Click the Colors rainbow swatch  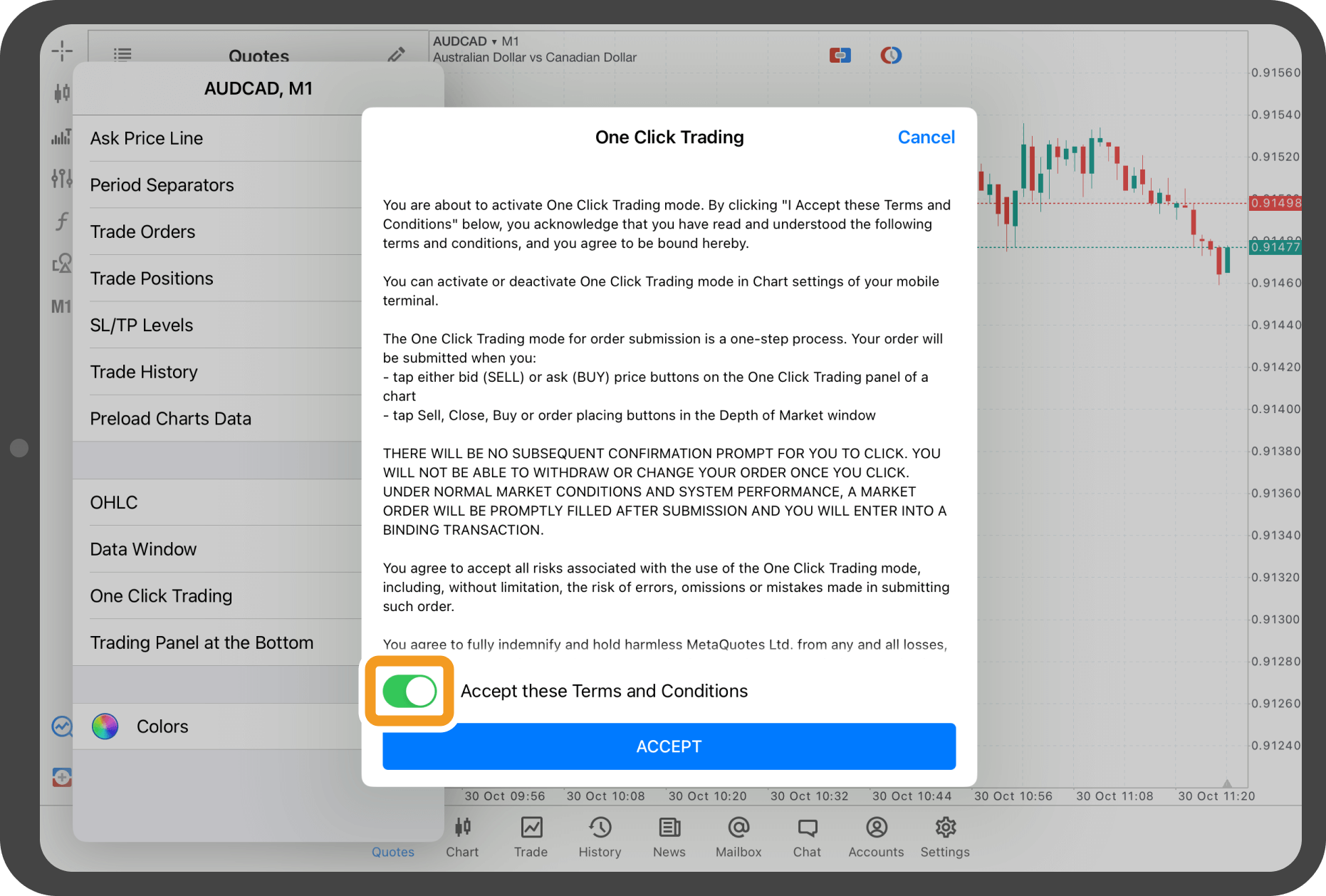pos(105,726)
